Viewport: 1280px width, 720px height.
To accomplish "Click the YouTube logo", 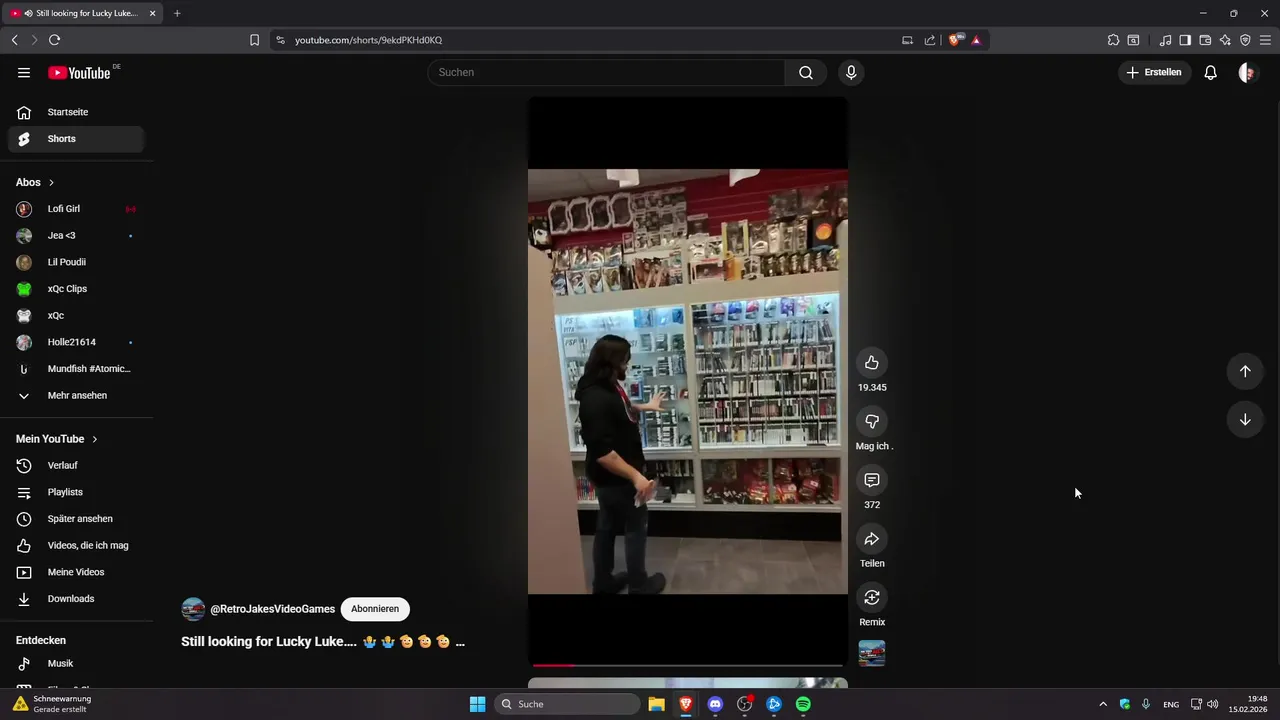I will [82, 72].
